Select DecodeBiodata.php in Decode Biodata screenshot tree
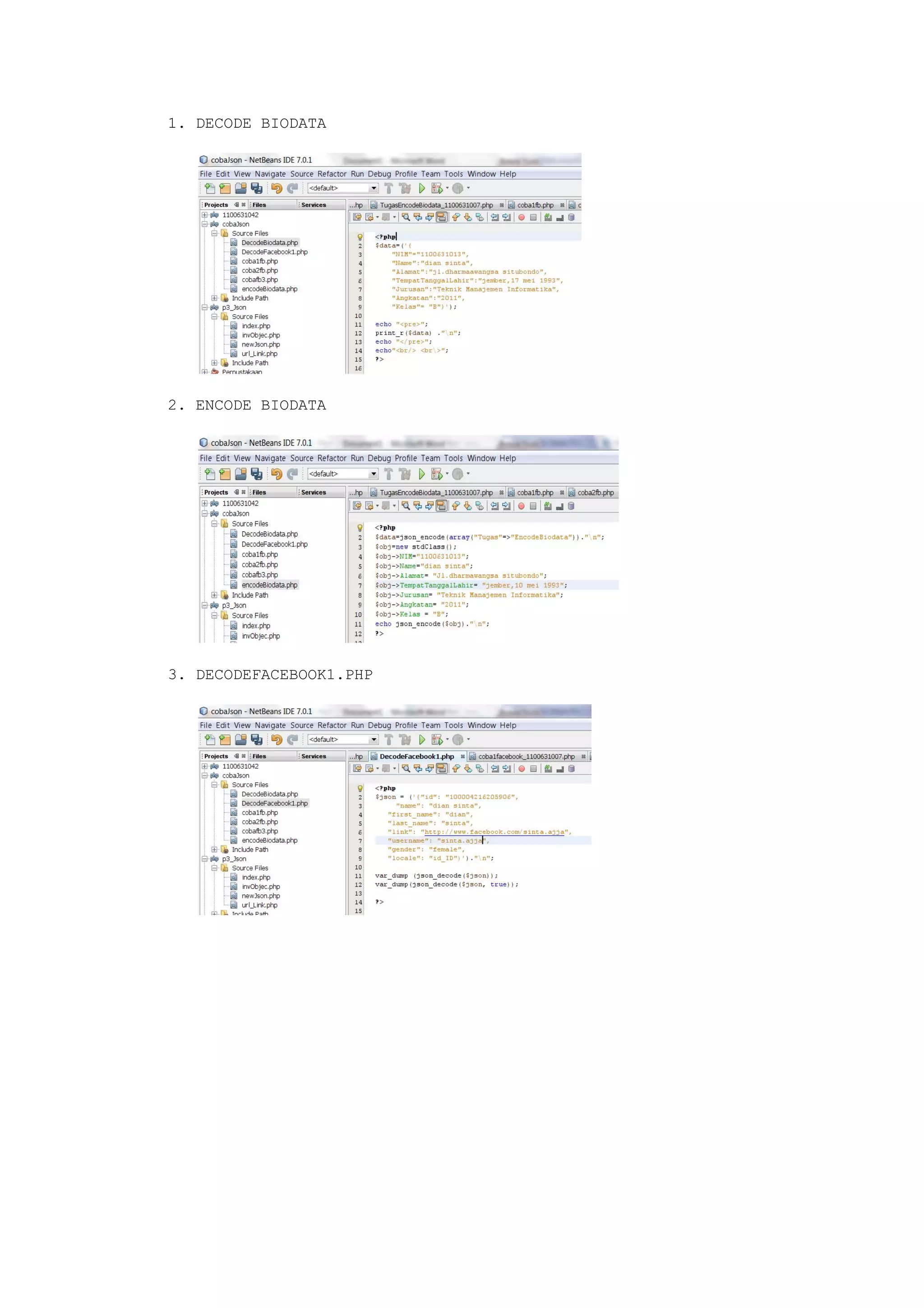The image size is (924, 1308). 269,243
